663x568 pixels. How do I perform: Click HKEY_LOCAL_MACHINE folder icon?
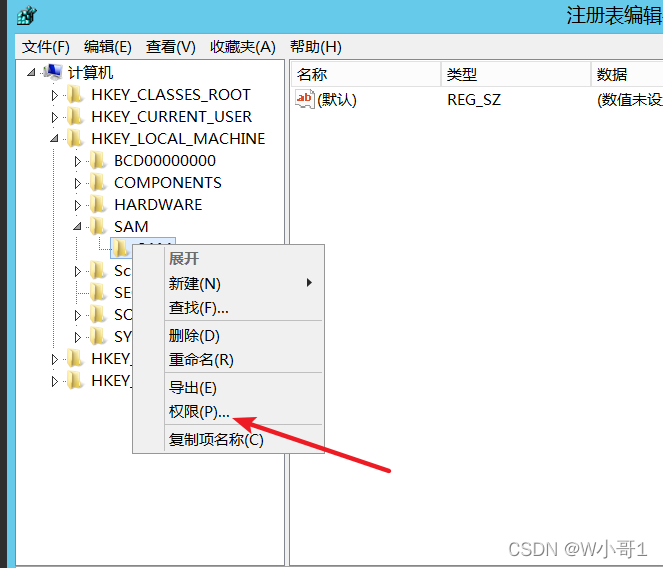(75, 138)
